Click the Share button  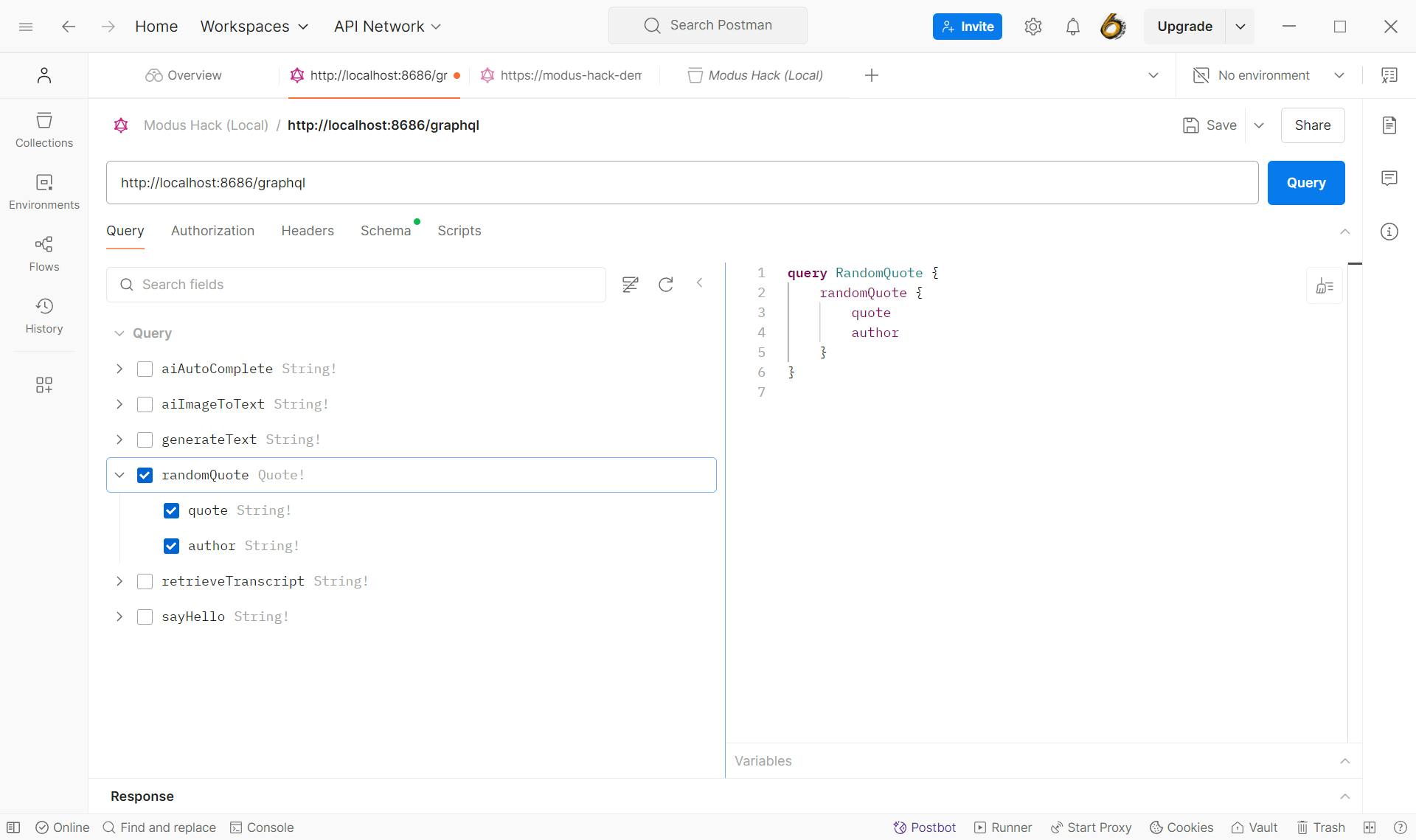(1313, 125)
